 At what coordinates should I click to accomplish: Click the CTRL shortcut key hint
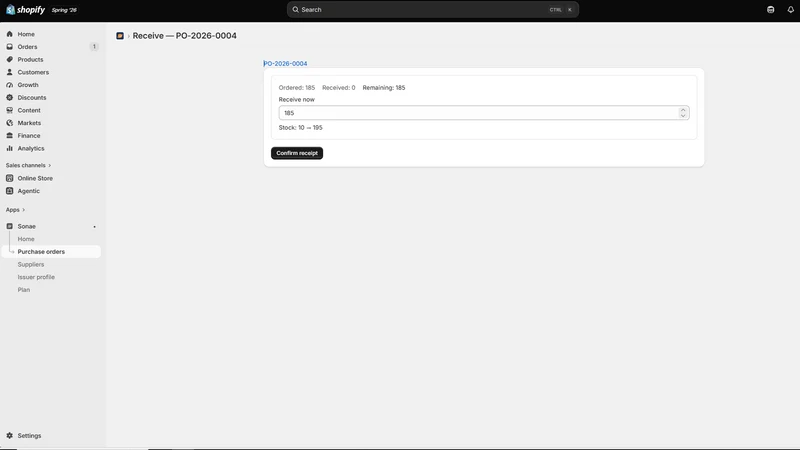point(555,10)
